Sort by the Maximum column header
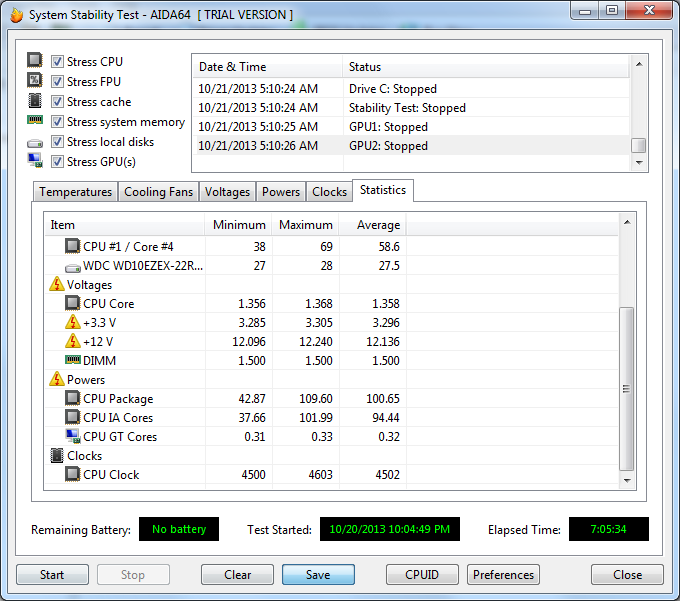This screenshot has height=601, width=680. click(x=305, y=225)
